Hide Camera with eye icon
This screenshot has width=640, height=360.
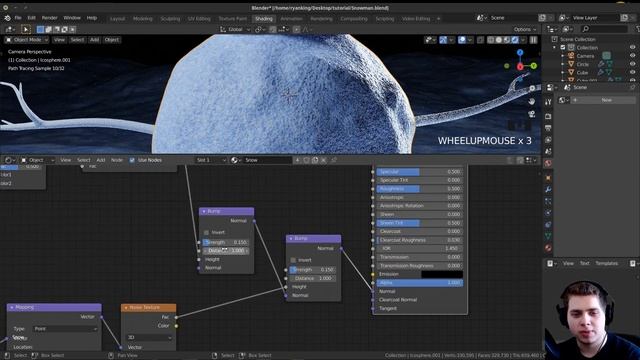pyautogui.click(x=633, y=56)
